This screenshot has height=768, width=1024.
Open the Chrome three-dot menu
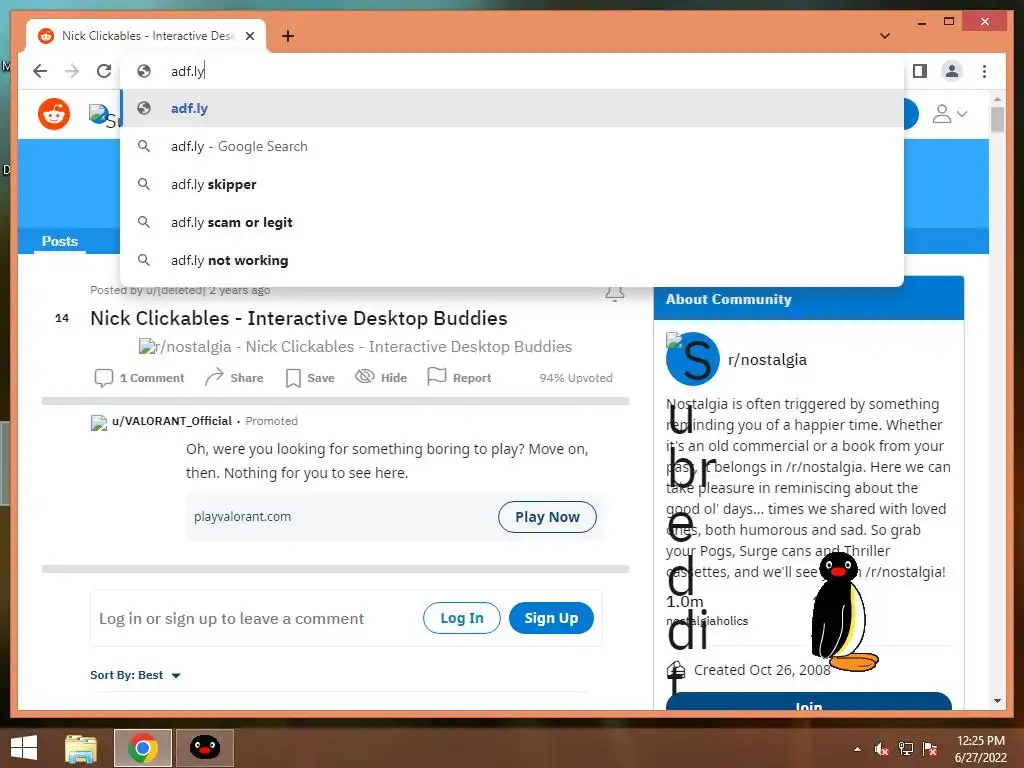[984, 71]
